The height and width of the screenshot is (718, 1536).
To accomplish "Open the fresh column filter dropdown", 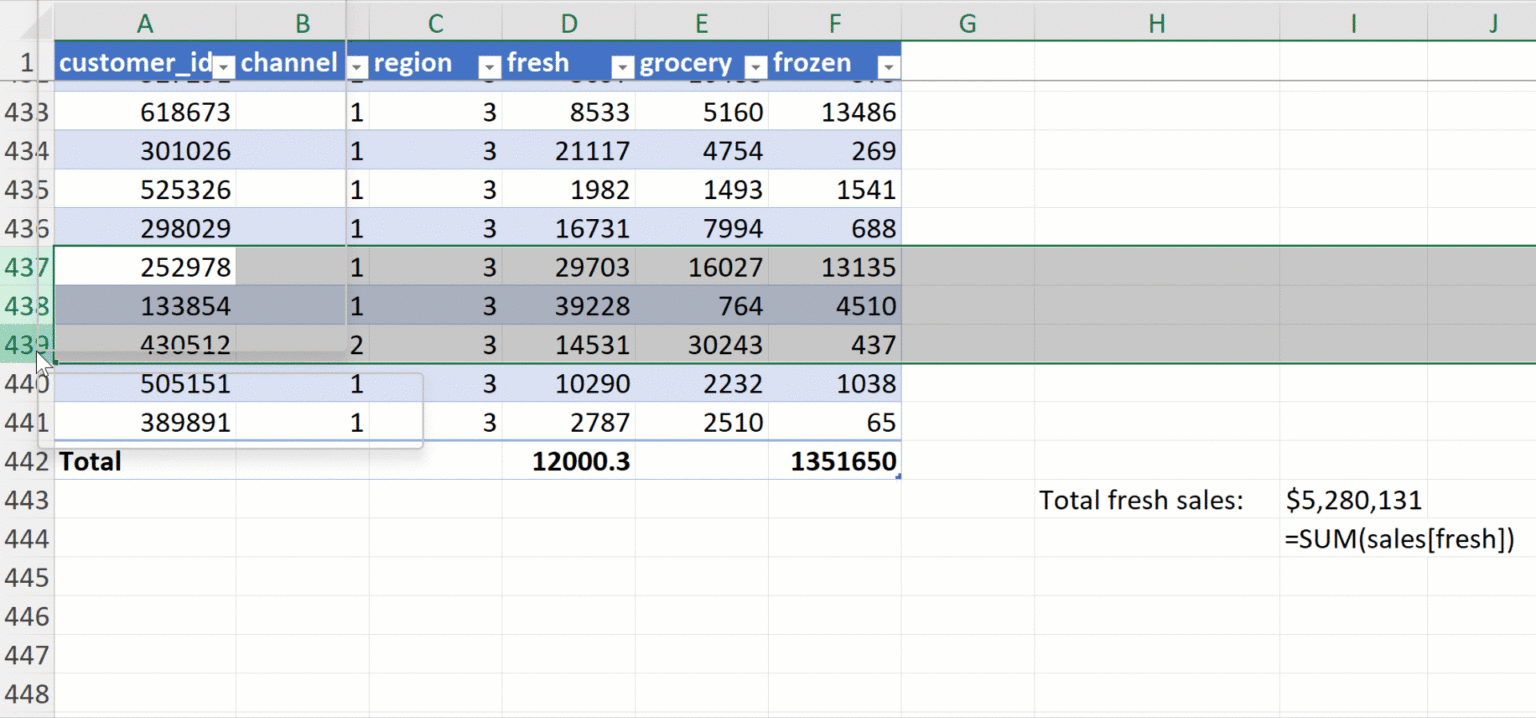I will (622, 66).
